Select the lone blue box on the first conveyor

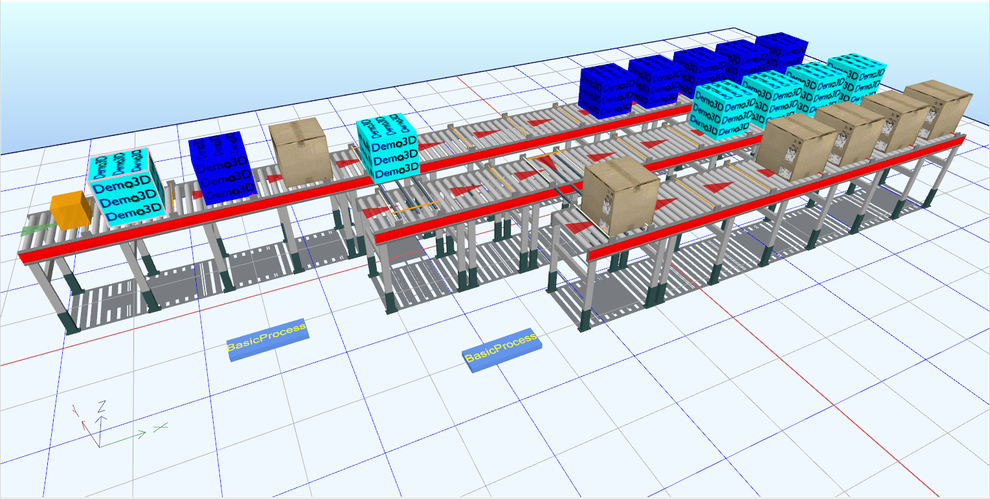(x=223, y=167)
